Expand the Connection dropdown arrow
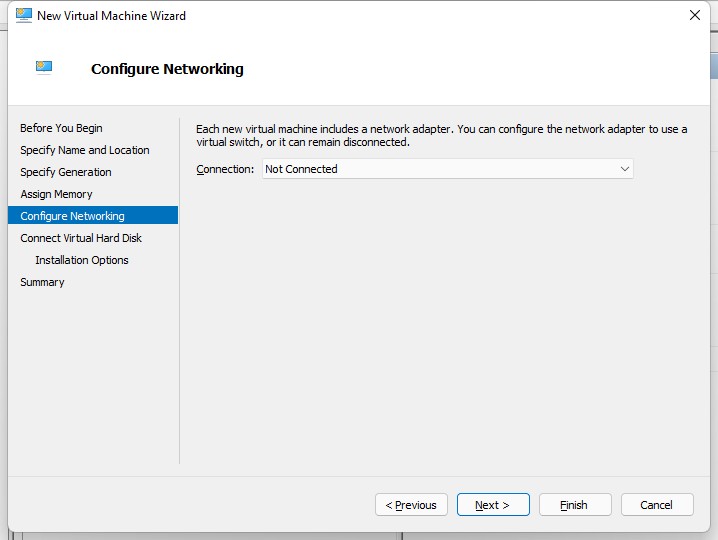The height and width of the screenshot is (540, 718). 625,169
